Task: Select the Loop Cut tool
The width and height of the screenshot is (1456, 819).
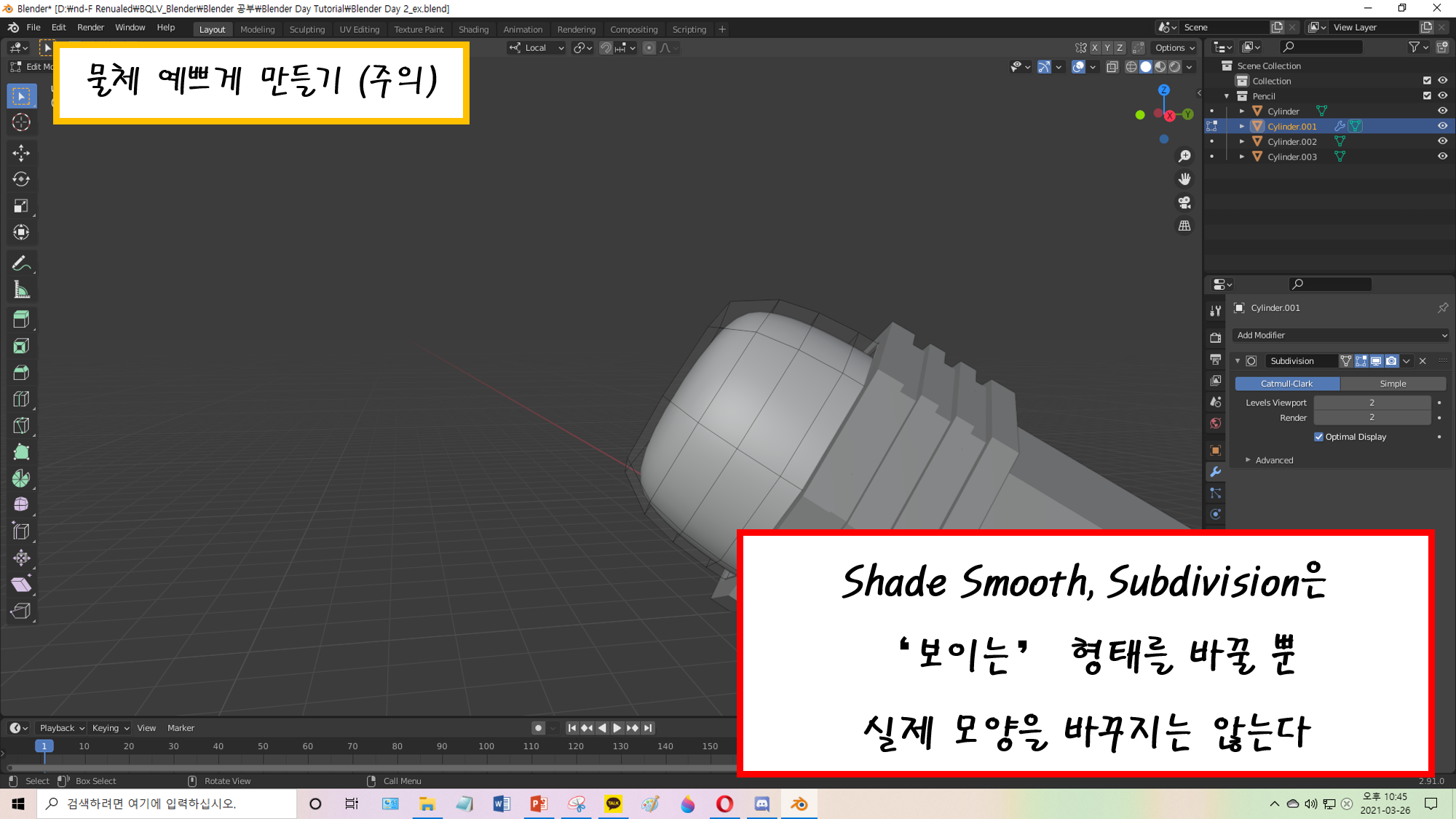Action: pyautogui.click(x=21, y=399)
